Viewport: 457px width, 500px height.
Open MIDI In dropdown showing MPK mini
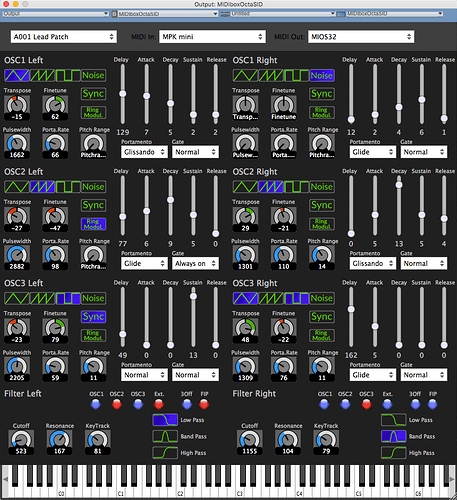pyautogui.click(x=212, y=37)
